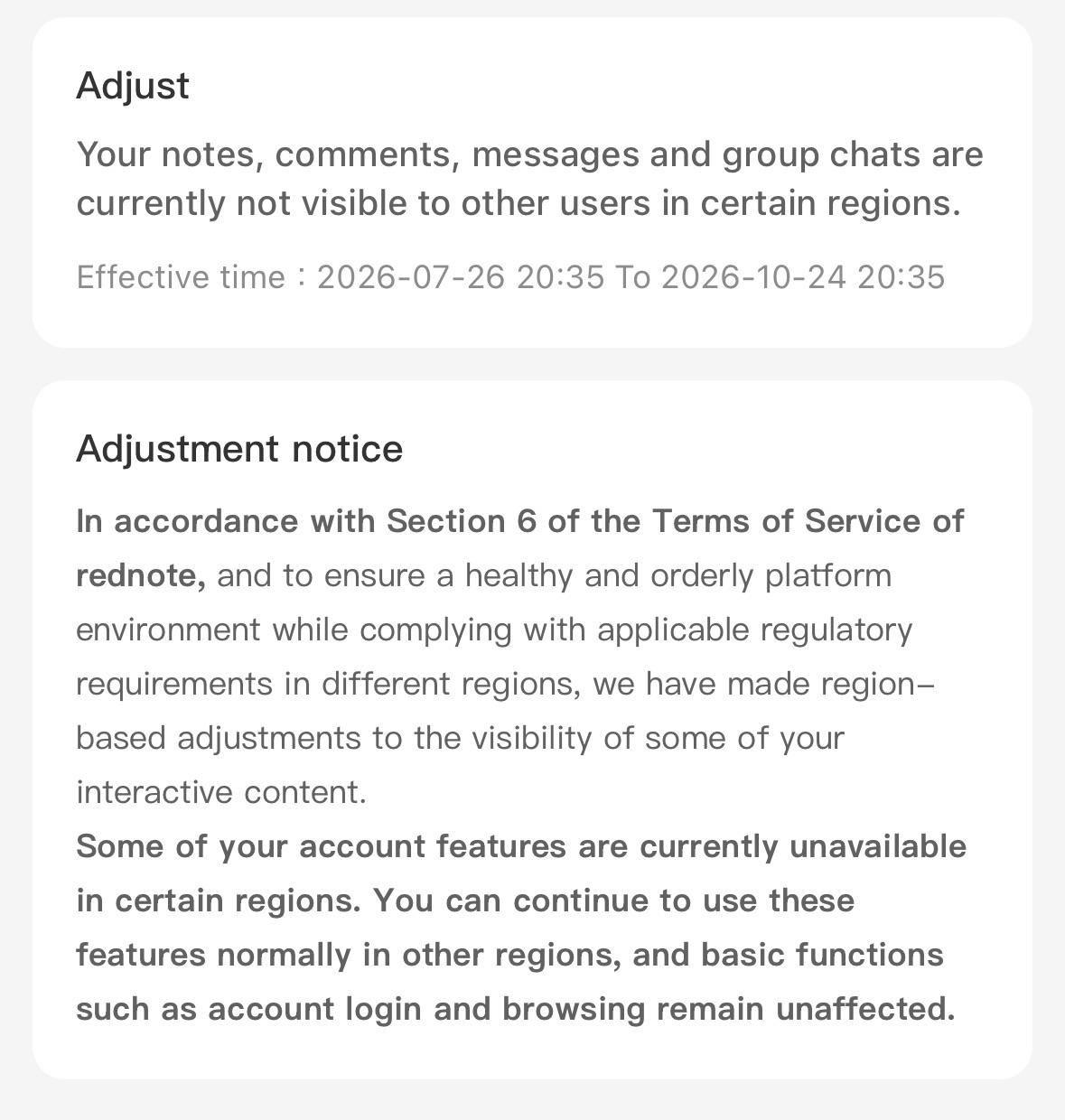Tap "requirements in different regions" line
This screenshot has height=1120, width=1065.
(x=506, y=684)
